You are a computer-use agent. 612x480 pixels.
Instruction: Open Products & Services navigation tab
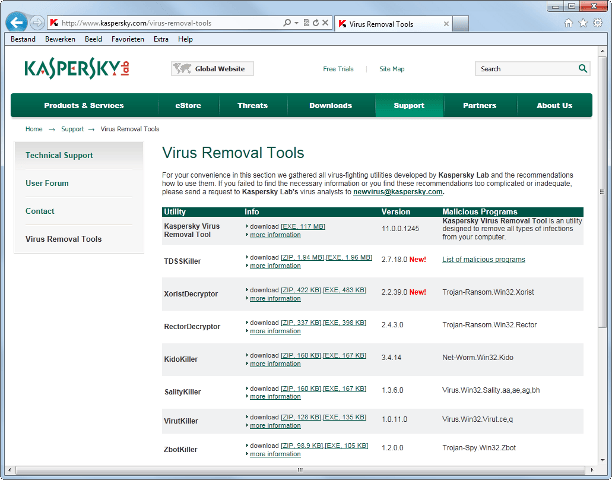pos(84,105)
